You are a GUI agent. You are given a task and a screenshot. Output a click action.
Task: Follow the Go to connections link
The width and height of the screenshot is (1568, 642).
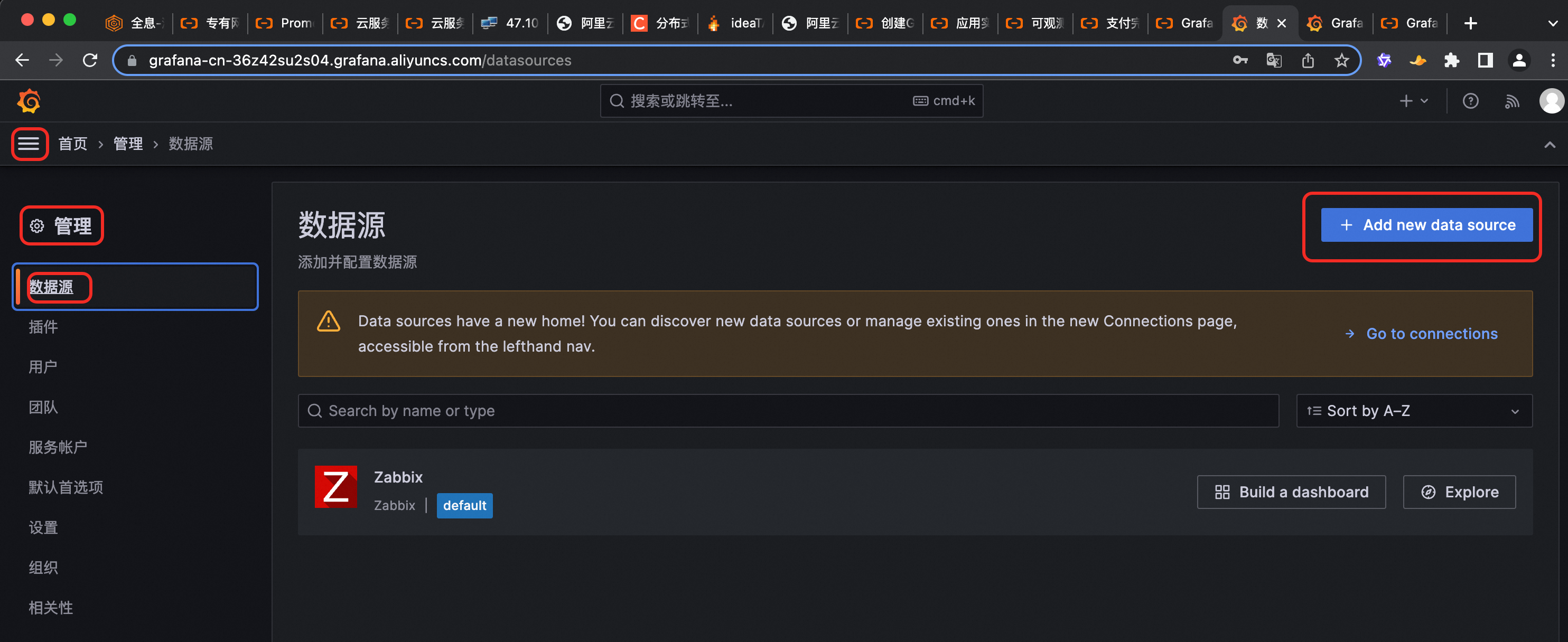pyautogui.click(x=1431, y=334)
